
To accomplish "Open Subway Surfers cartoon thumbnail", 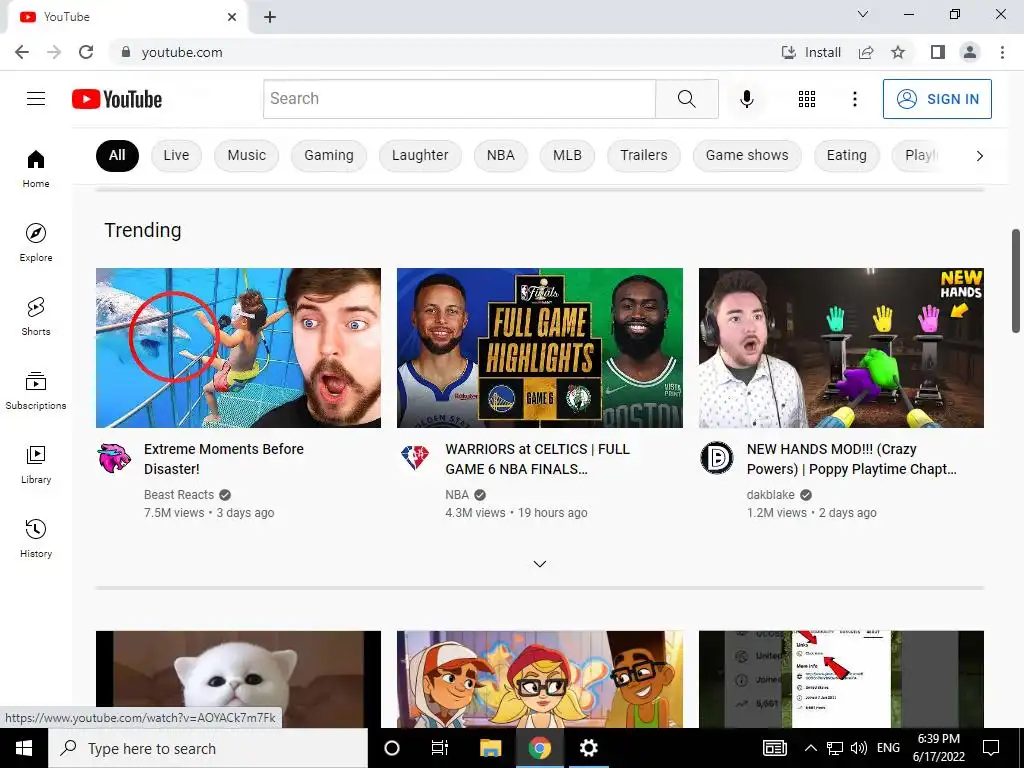I will click(x=540, y=679).
